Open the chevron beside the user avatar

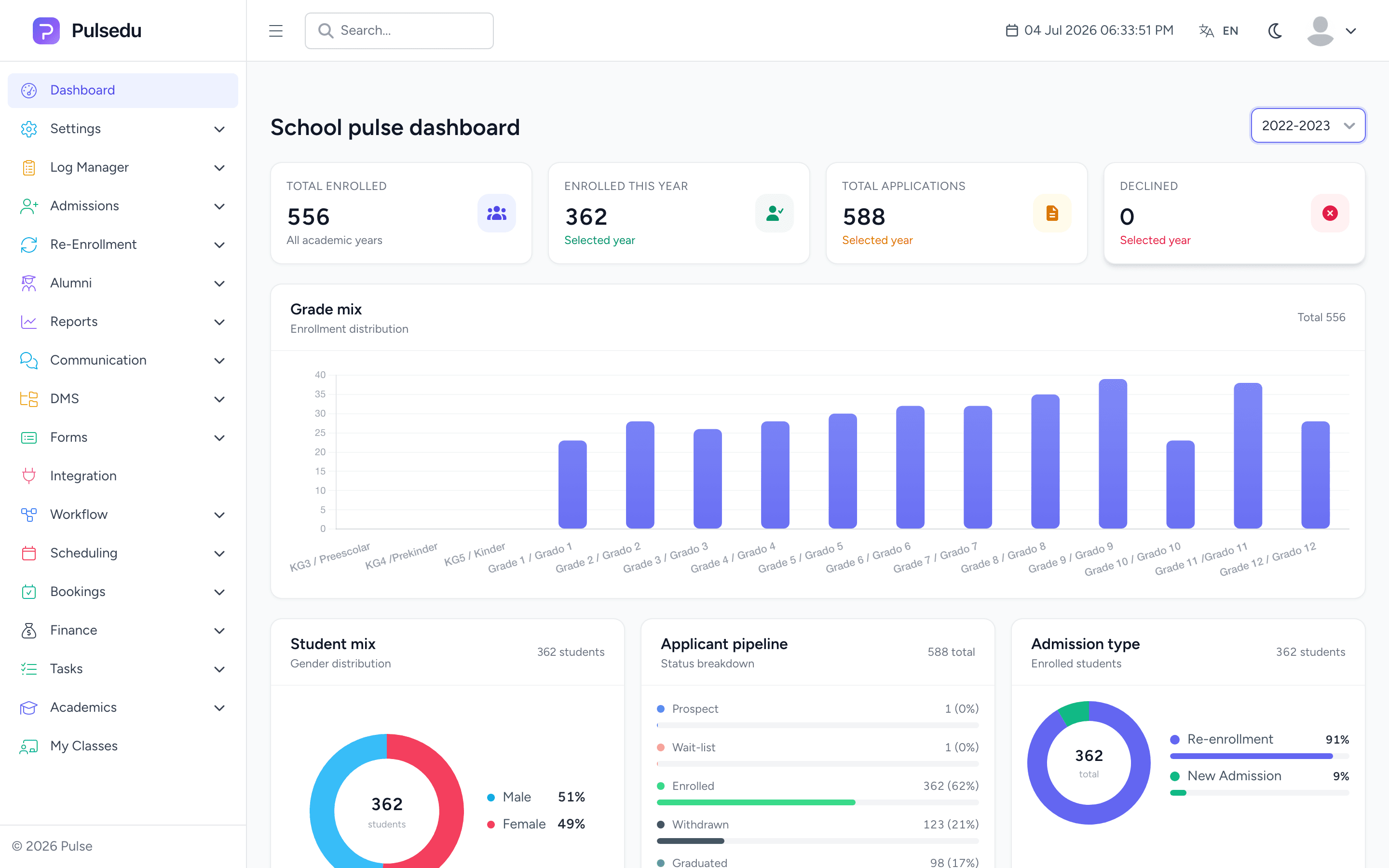(1350, 31)
